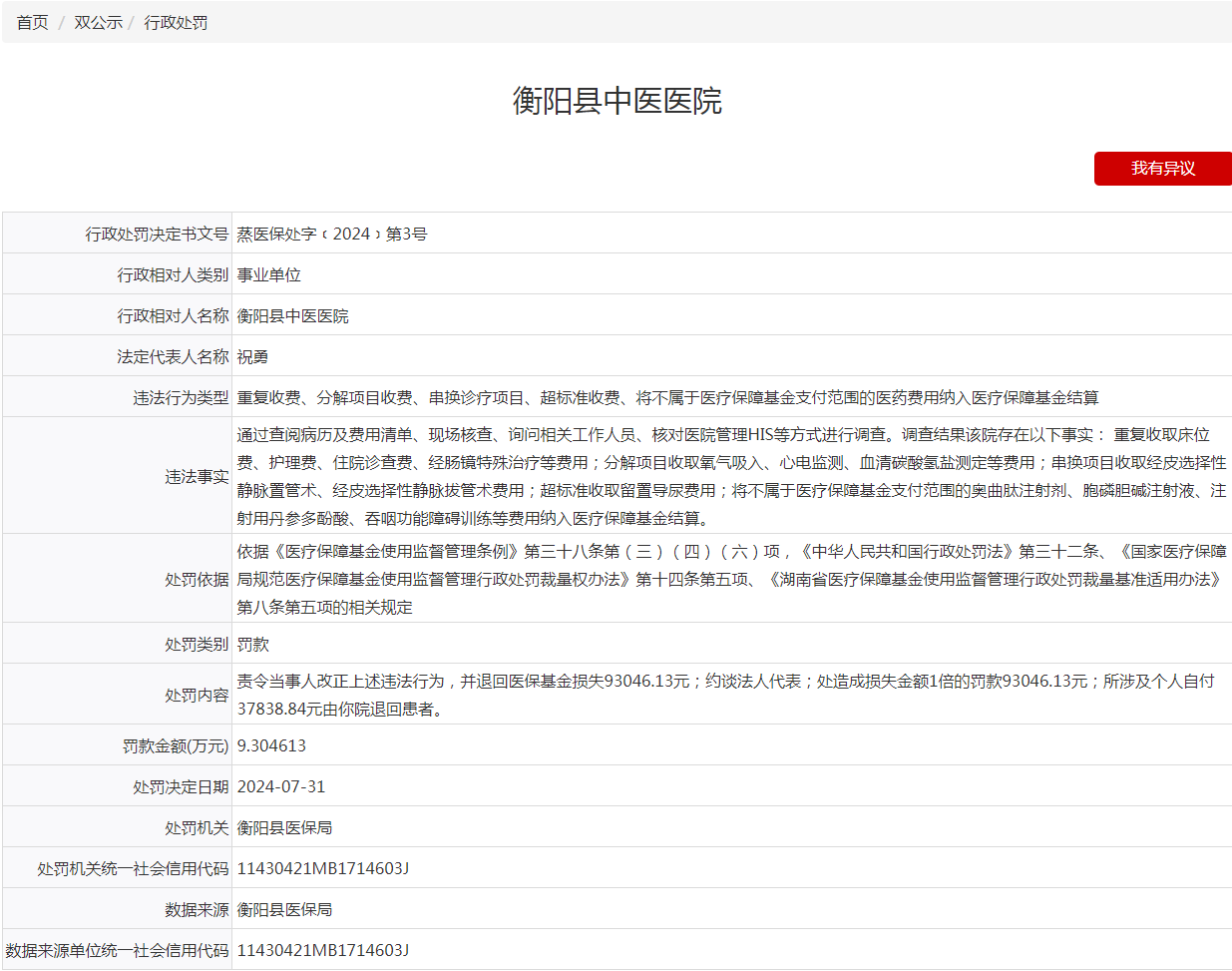
Task: Select the 处罚依据 legal basis text
Action: coord(730,579)
